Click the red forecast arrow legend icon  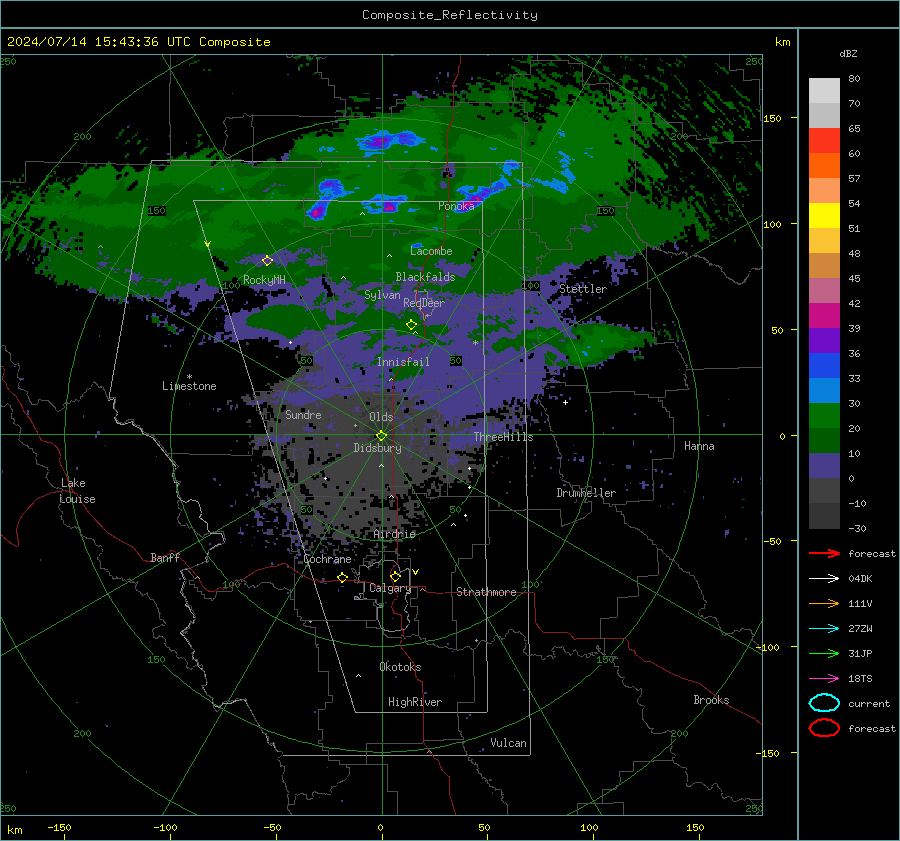click(x=824, y=553)
